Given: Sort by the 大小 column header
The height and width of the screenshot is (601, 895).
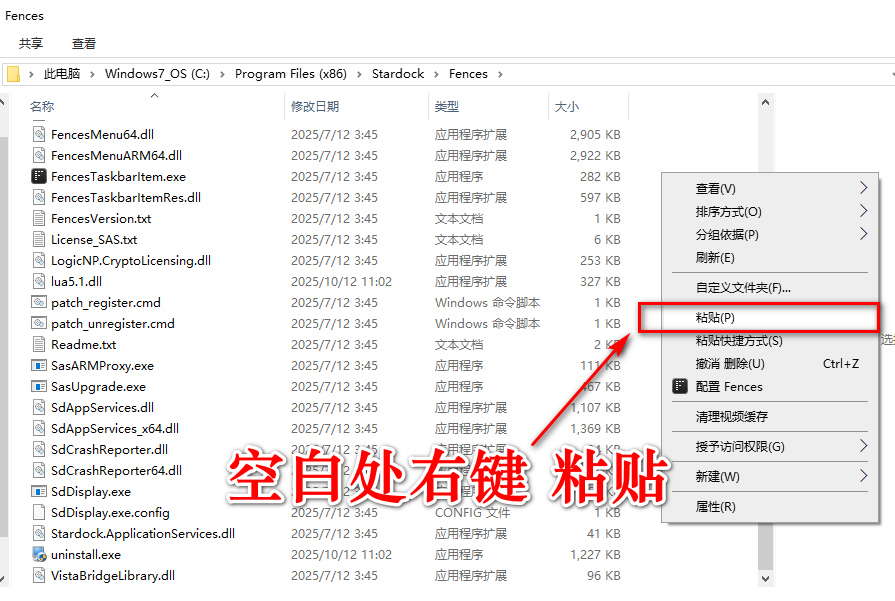Looking at the screenshot, I should [588, 106].
